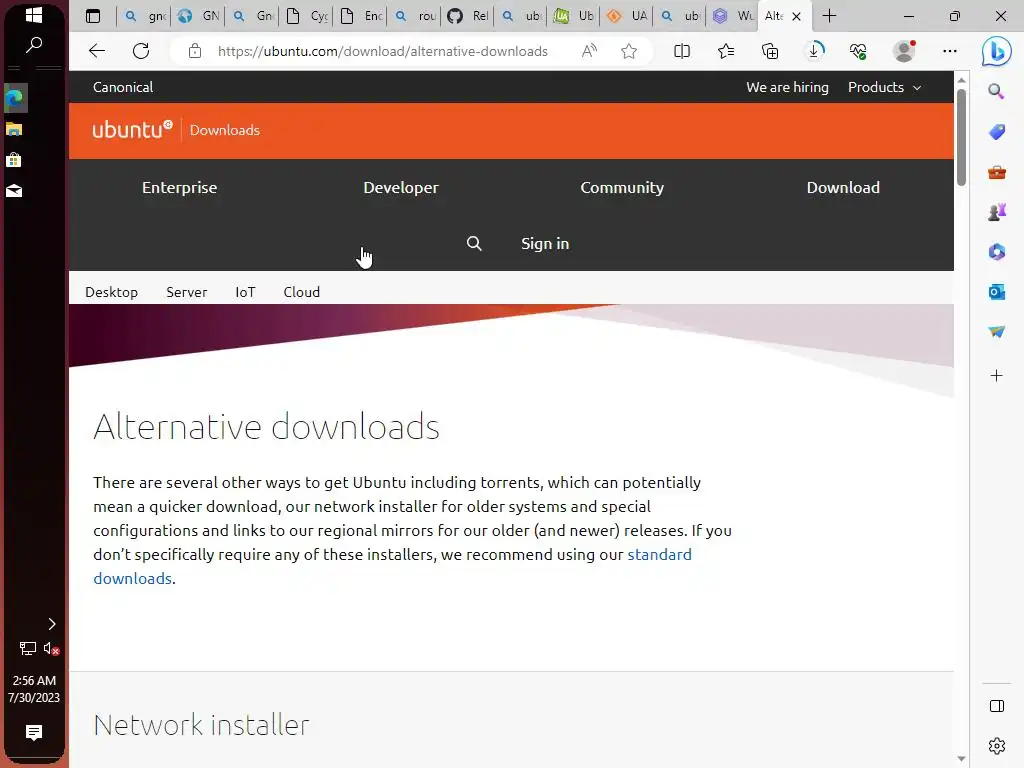Open sidebar Microsoft 365 icon
The image size is (1024, 768).
point(997,252)
